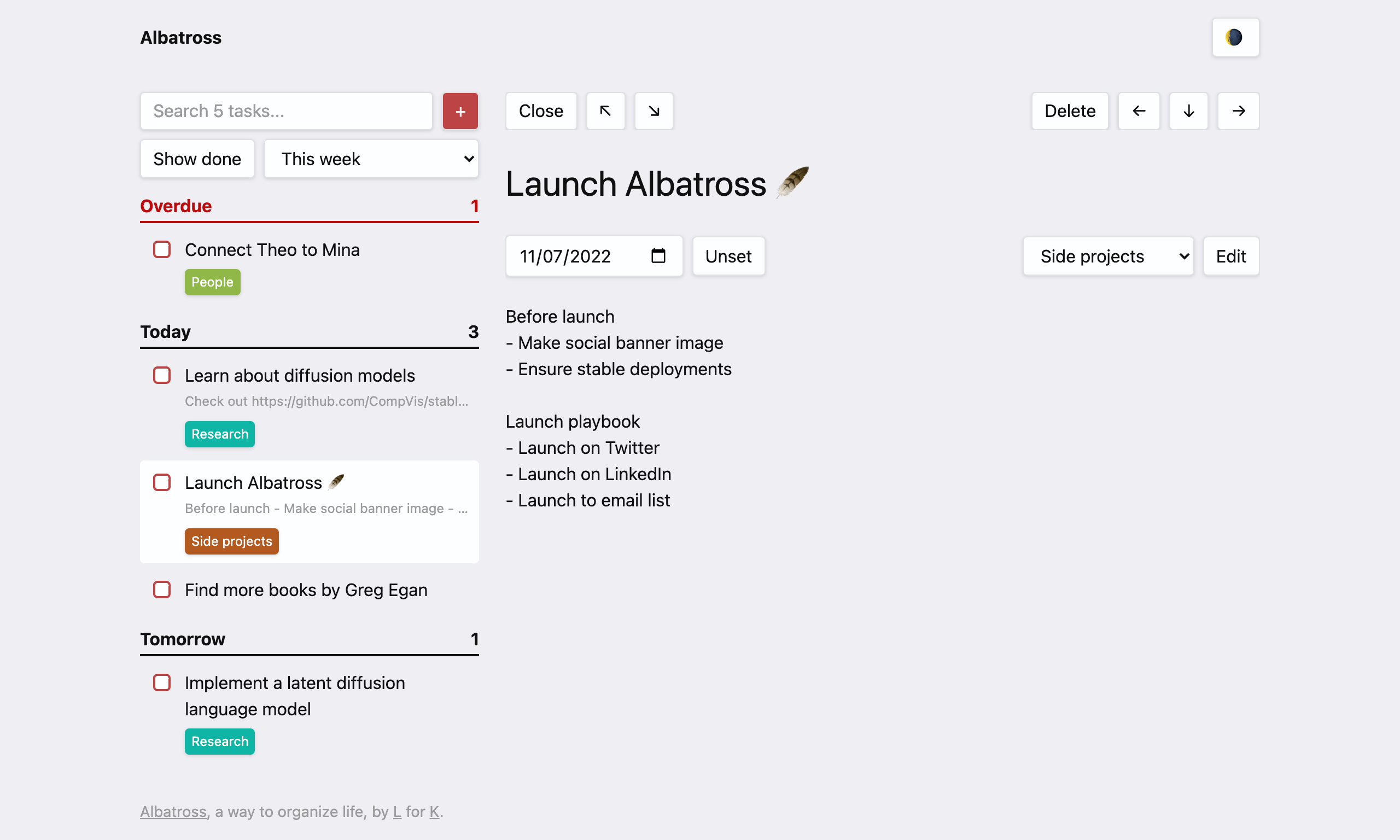Click the collapse/expand upper-left arrow icon
The height and width of the screenshot is (840, 1400).
coord(605,110)
